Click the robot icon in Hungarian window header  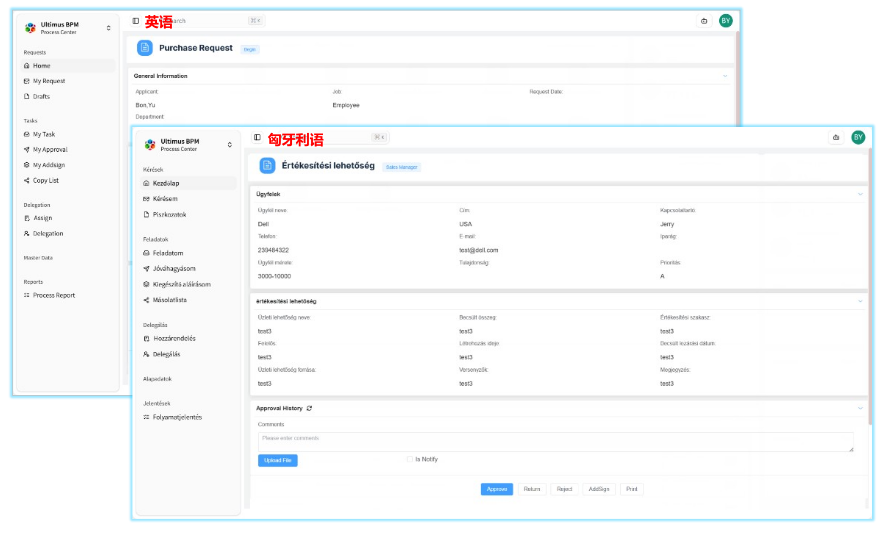[835, 137]
